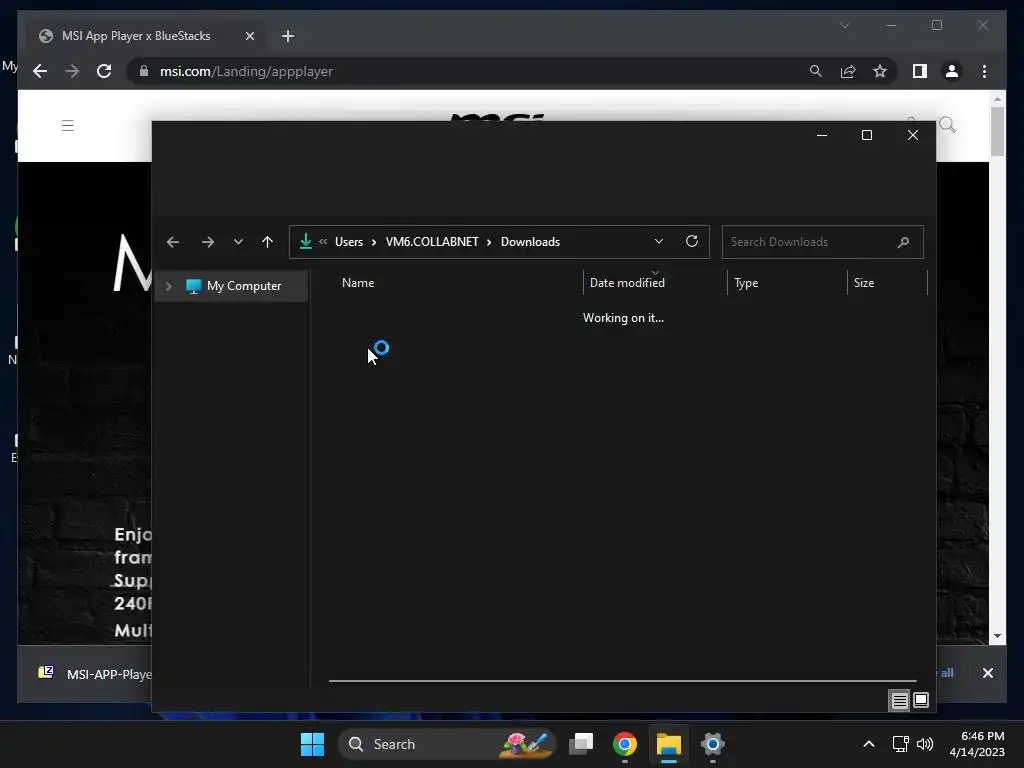Open the Windows Start menu
Viewport: 1024px width, 768px height.
click(312, 744)
